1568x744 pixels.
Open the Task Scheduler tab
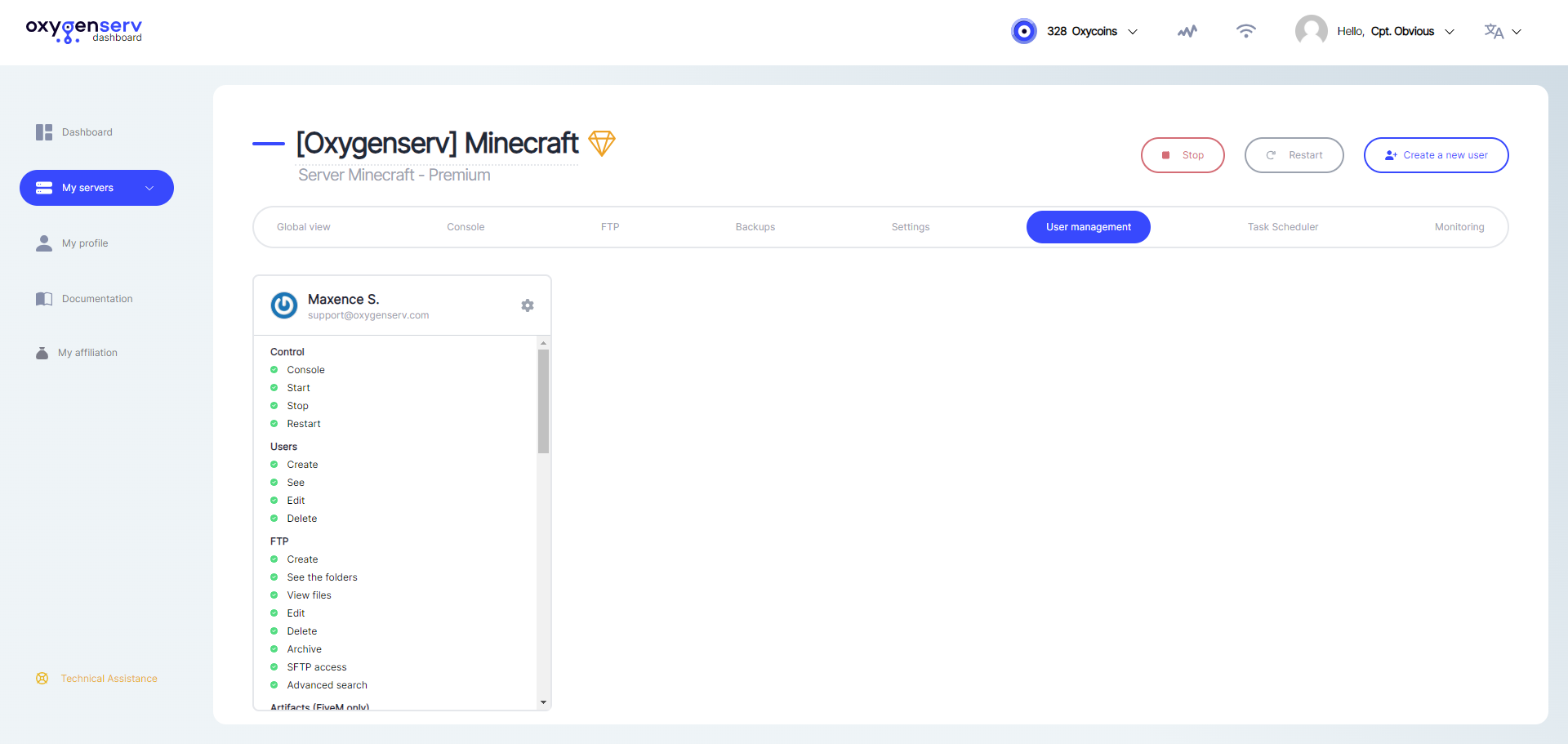1283,227
